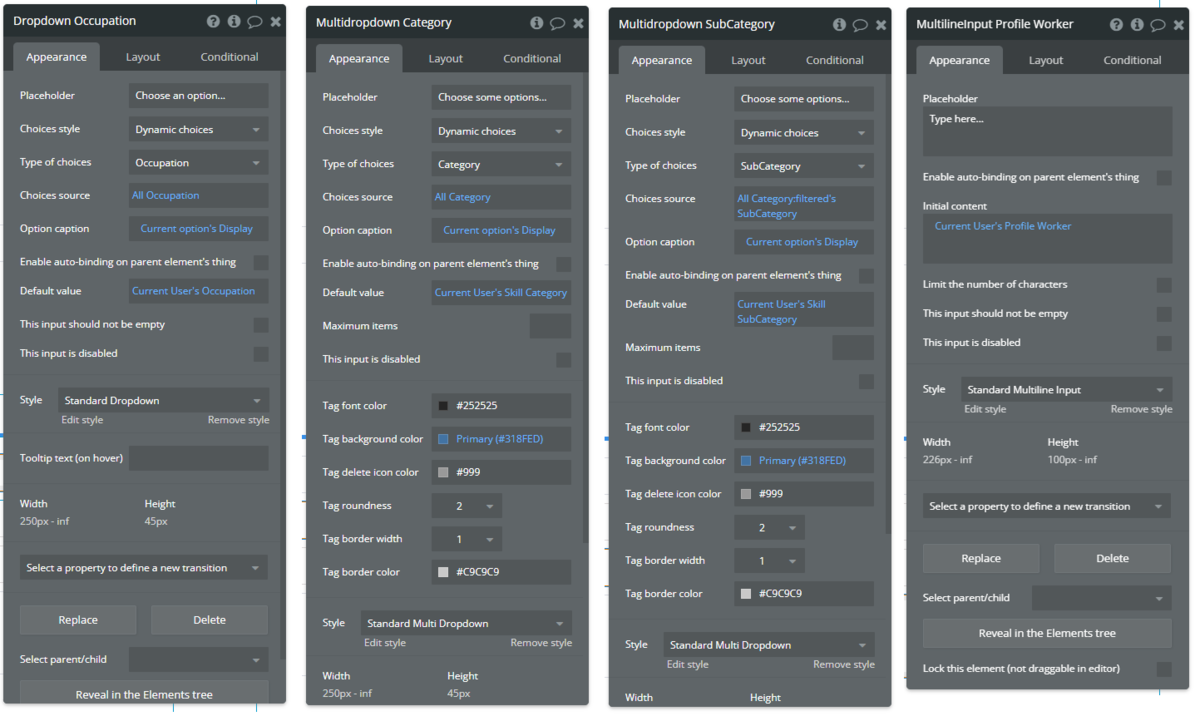Open transition property dropdown in Profile Worker panel
This screenshot has width=1200, height=721.
1046,506
